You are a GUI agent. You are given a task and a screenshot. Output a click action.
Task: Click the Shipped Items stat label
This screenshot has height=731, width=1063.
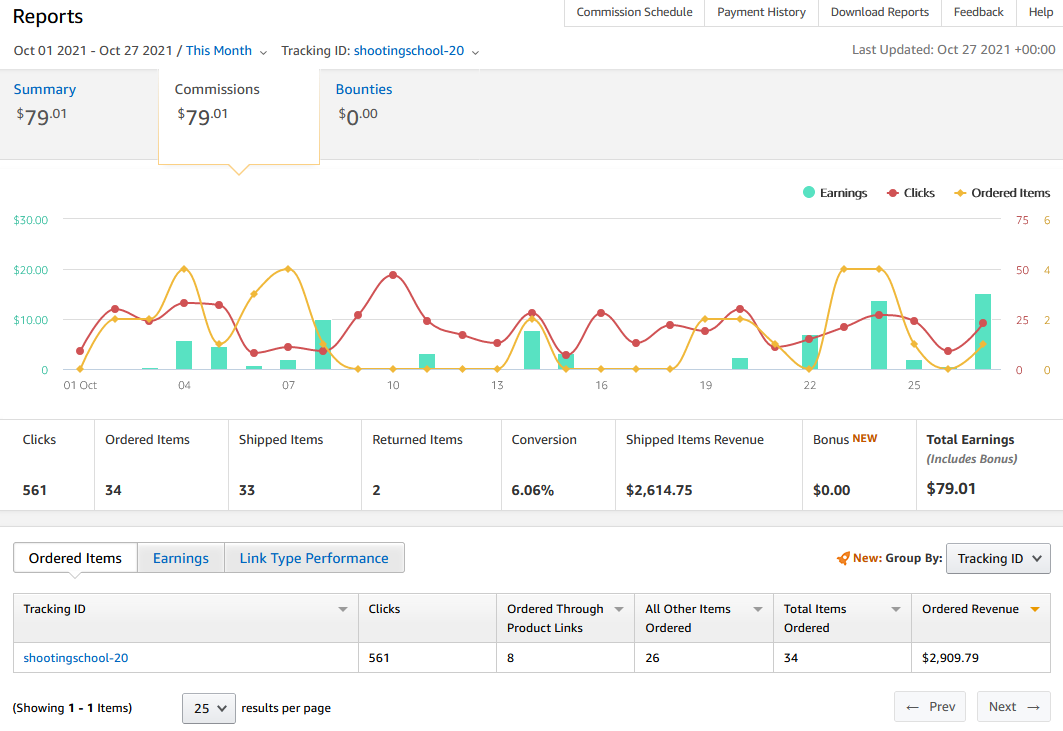tap(281, 439)
